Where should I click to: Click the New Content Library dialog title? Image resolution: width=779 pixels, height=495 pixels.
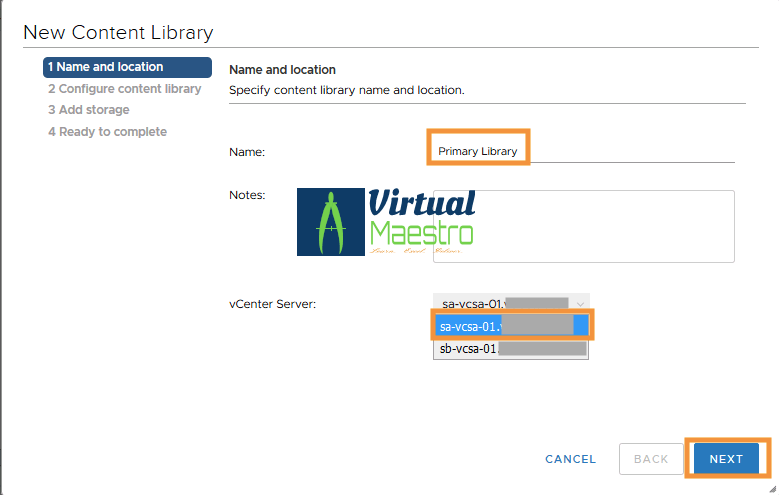tap(118, 32)
